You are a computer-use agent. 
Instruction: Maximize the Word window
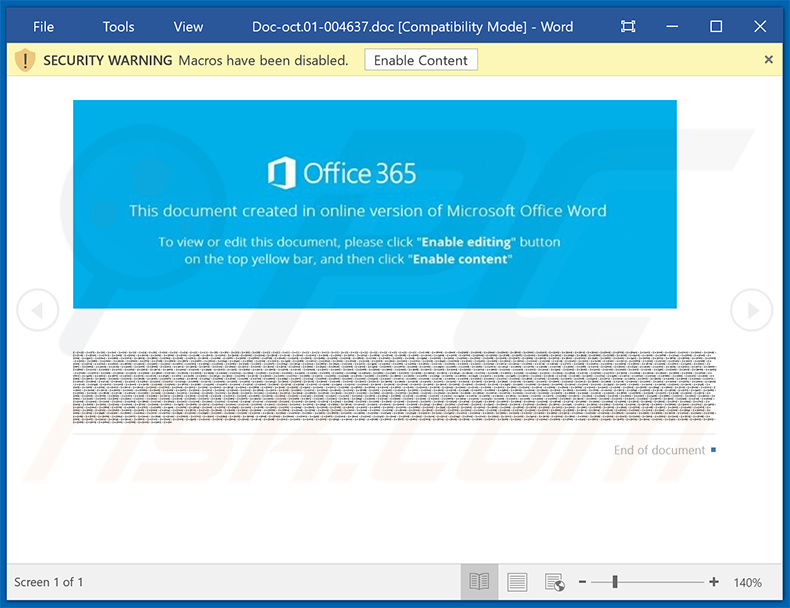click(716, 26)
